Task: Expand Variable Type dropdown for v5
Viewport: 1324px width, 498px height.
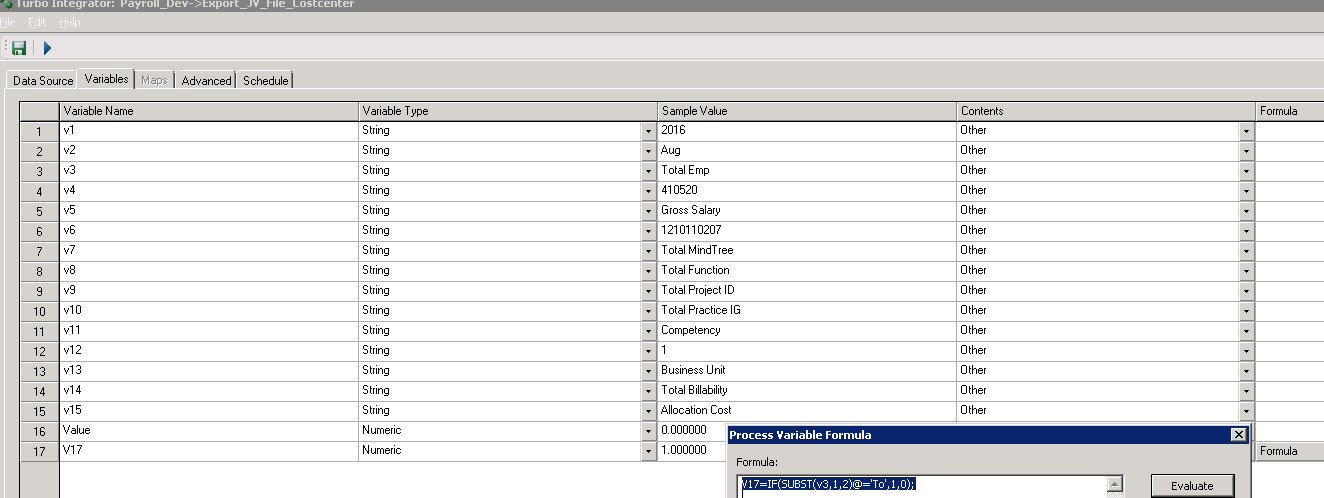Action: (x=648, y=211)
